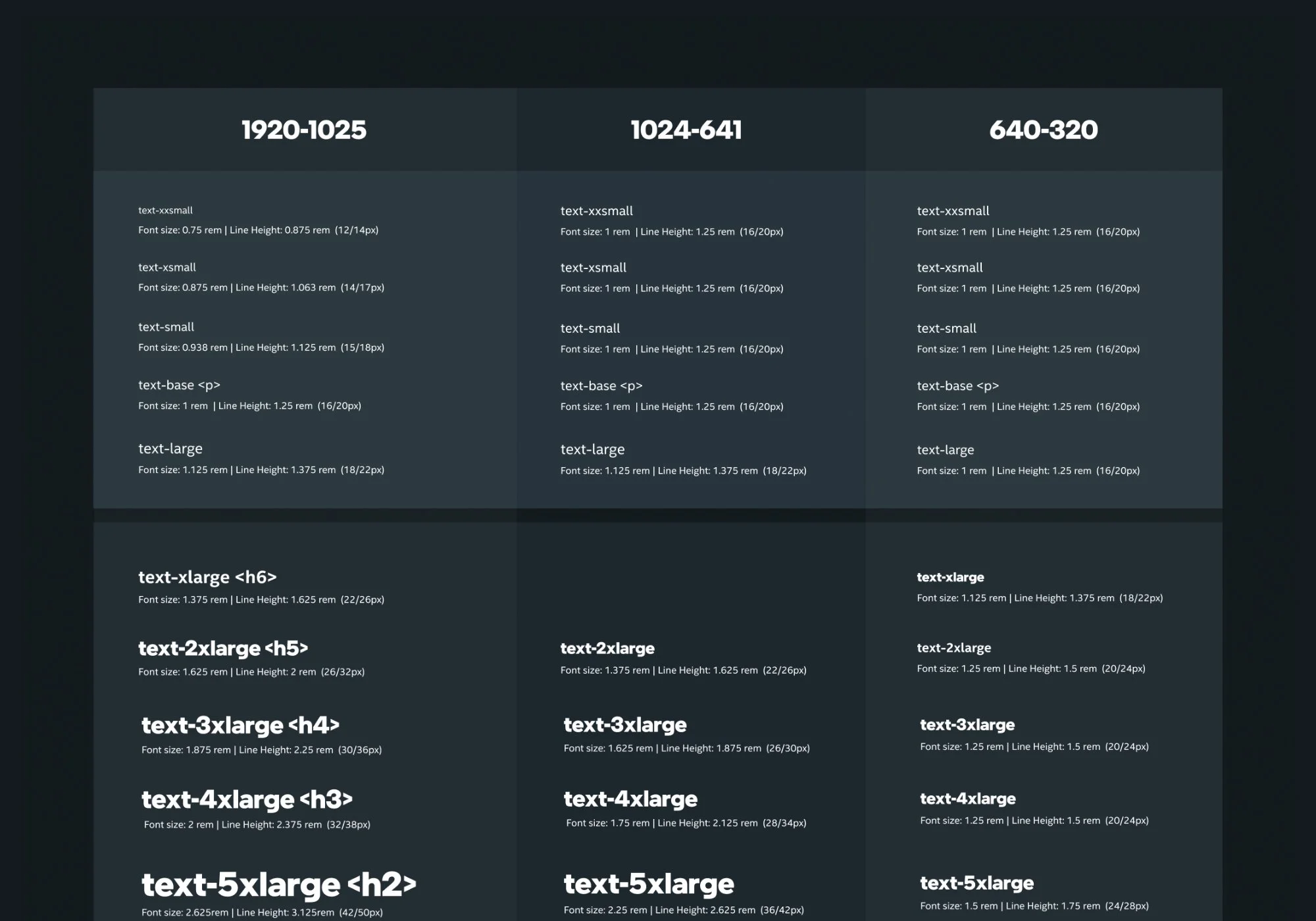Select "text-3xlarge" label in the 1024-641 column
This screenshot has height=921, width=1316.
[625, 725]
